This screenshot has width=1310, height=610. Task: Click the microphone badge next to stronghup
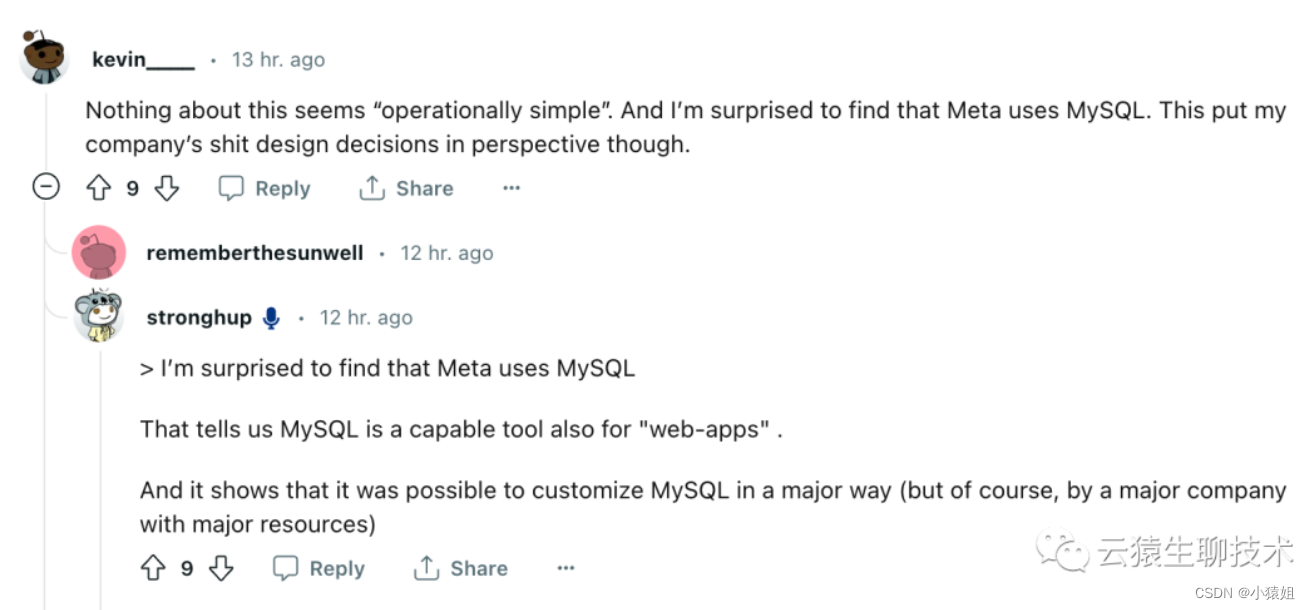click(x=269, y=317)
